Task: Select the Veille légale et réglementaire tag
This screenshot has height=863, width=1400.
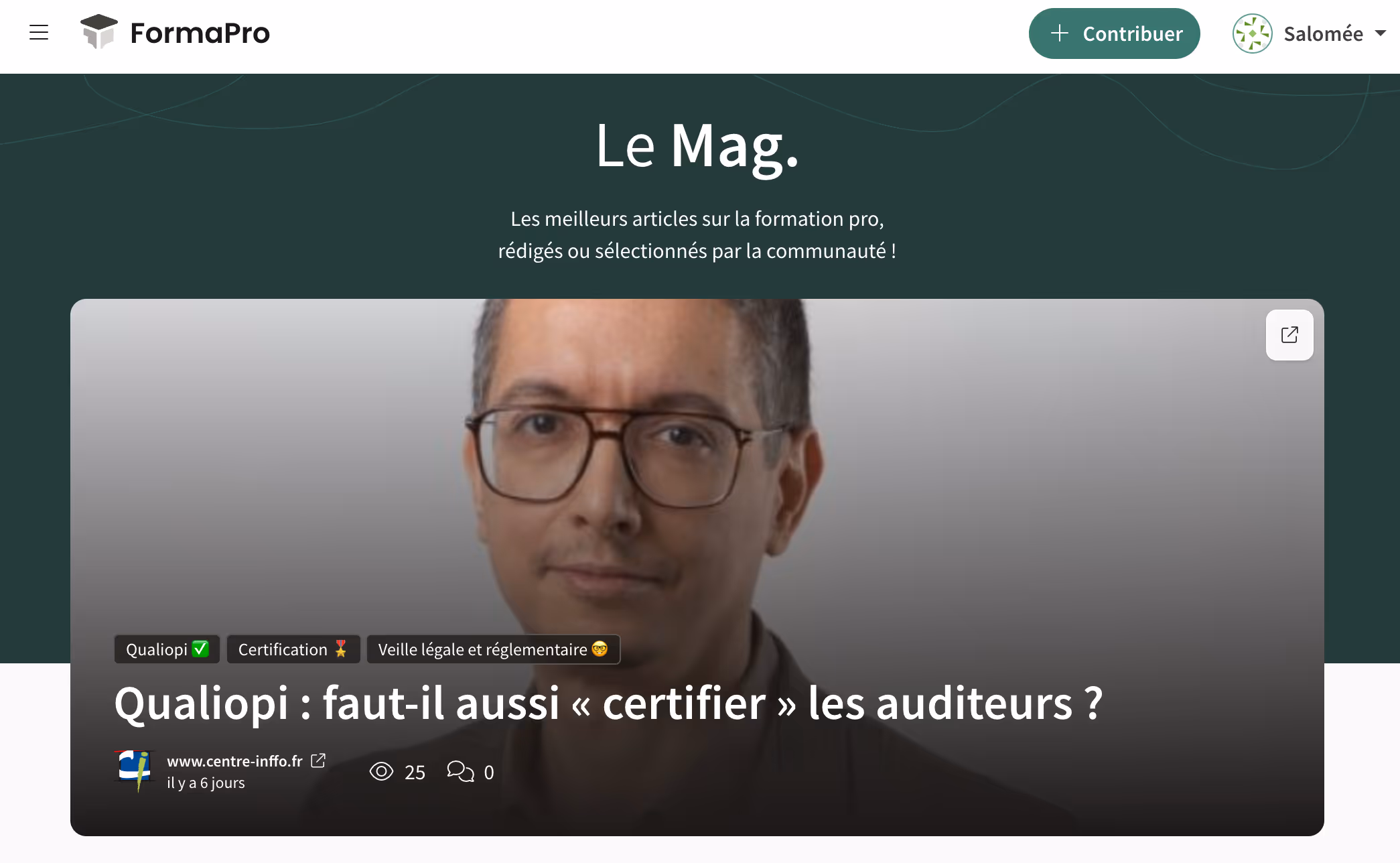Action: (493, 649)
